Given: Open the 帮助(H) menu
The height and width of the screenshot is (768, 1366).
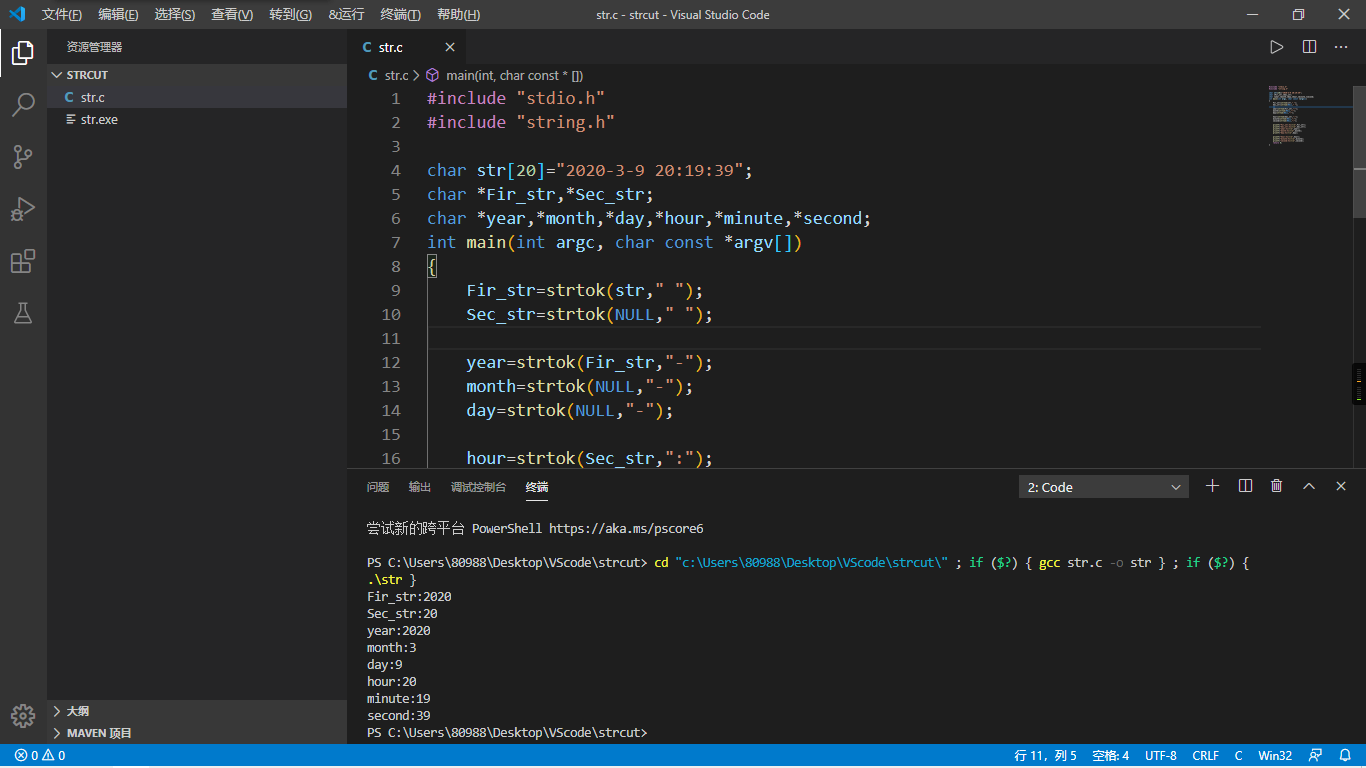Looking at the screenshot, I should pos(458,14).
